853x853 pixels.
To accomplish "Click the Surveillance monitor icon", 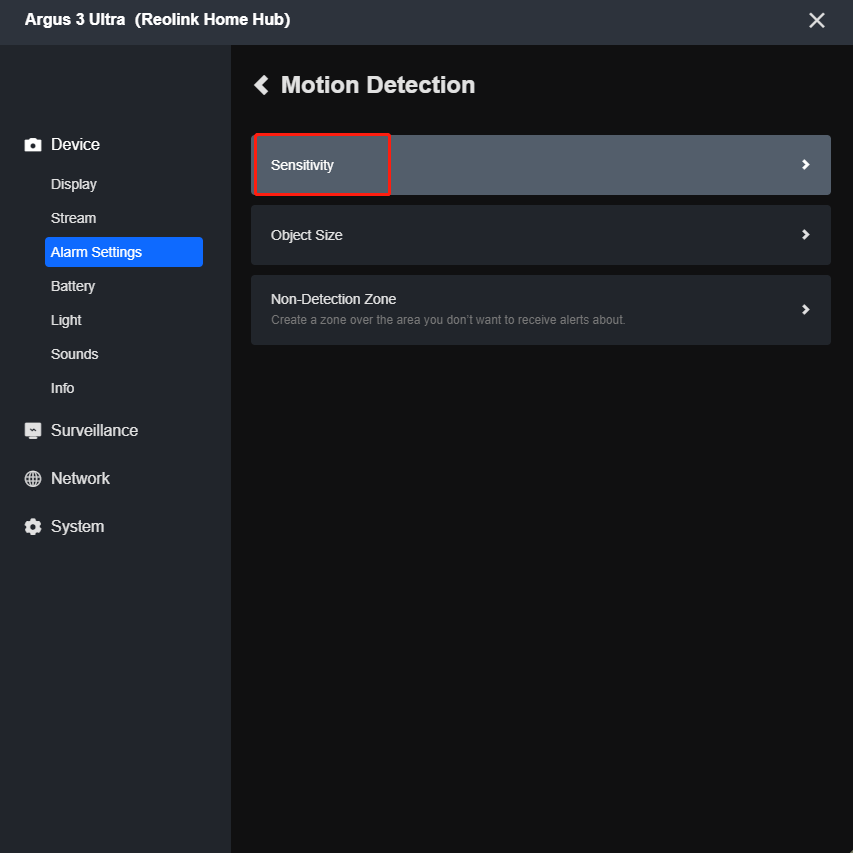I will 33,430.
